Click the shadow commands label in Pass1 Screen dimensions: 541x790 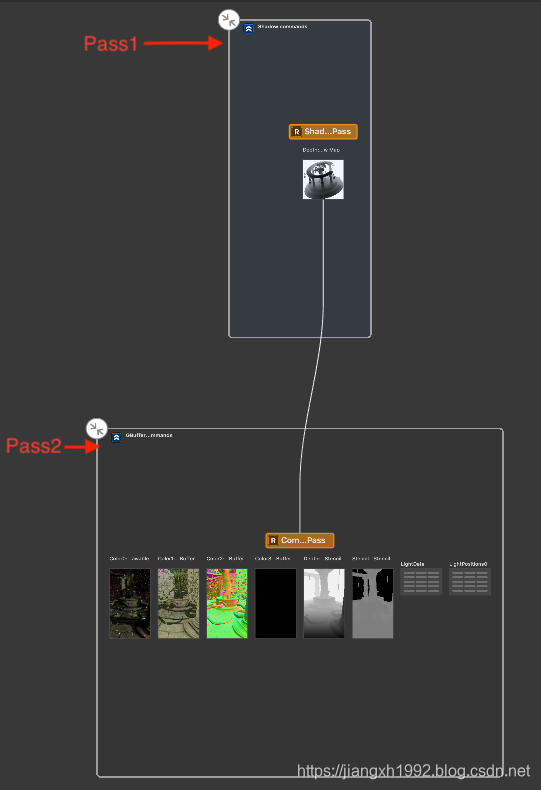click(x=282, y=27)
